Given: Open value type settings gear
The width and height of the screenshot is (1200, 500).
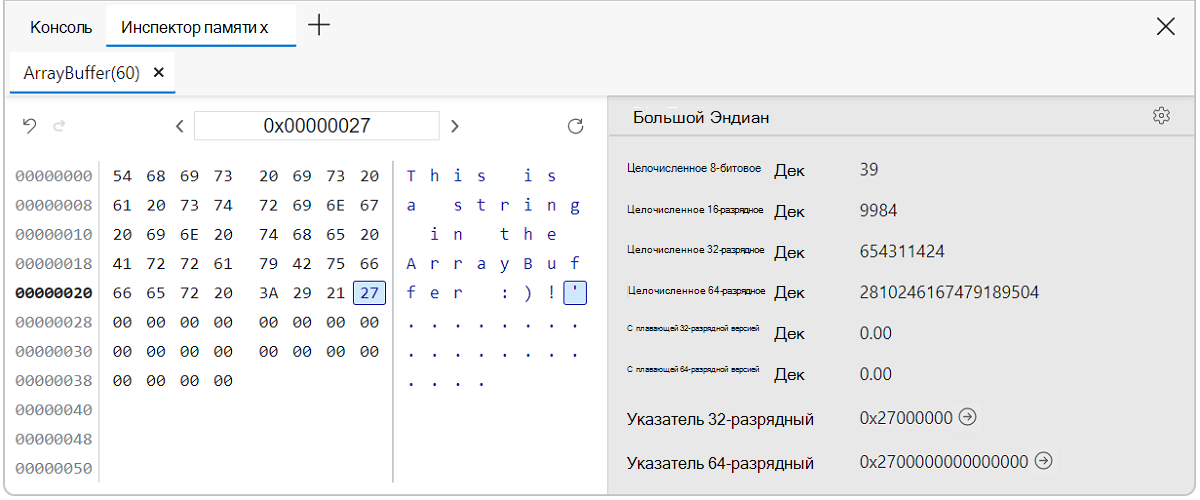Looking at the screenshot, I should pos(1161,116).
